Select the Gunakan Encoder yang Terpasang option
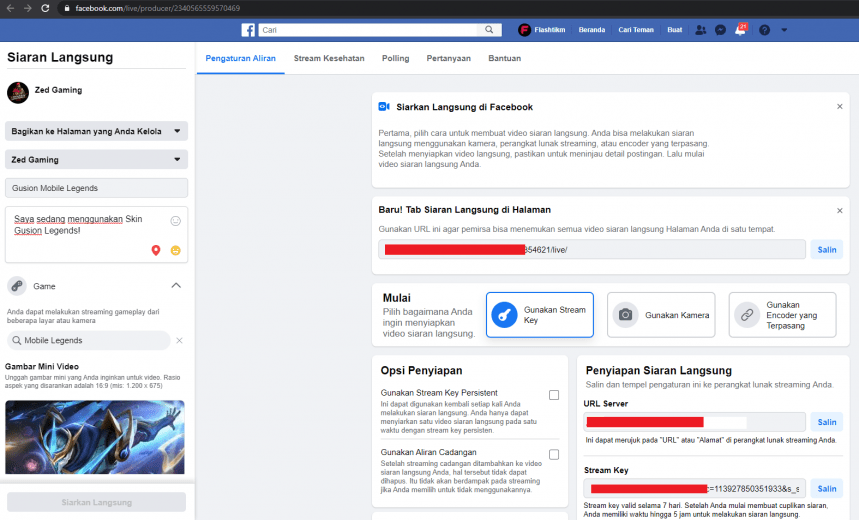This screenshot has width=859, height=520. point(782,315)
